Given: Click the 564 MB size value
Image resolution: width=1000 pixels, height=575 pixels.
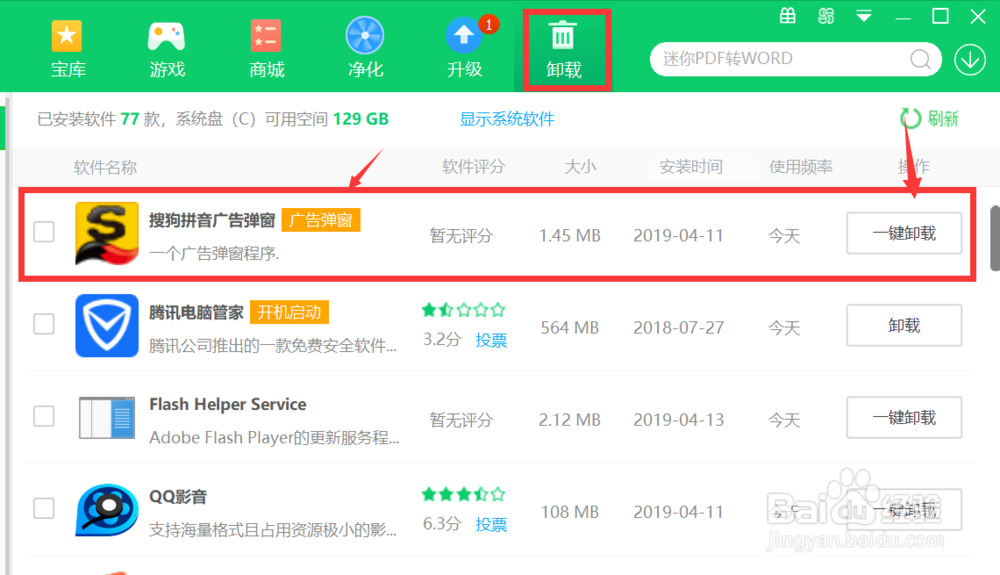Looking at the screenshot, I should [x=570, y=328].
